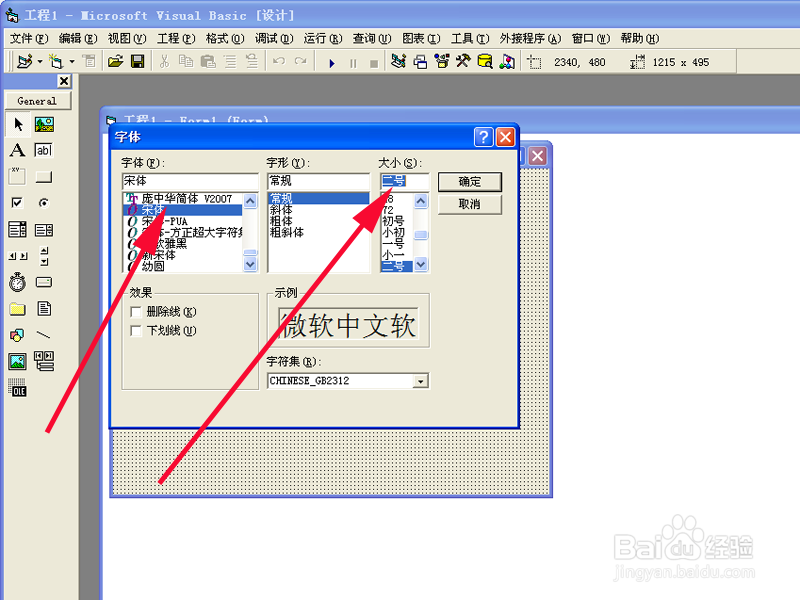800x600 pixels.
Task: Click Open Project toolbar icon
Action: pyautogui.click(x=116, y=62)
